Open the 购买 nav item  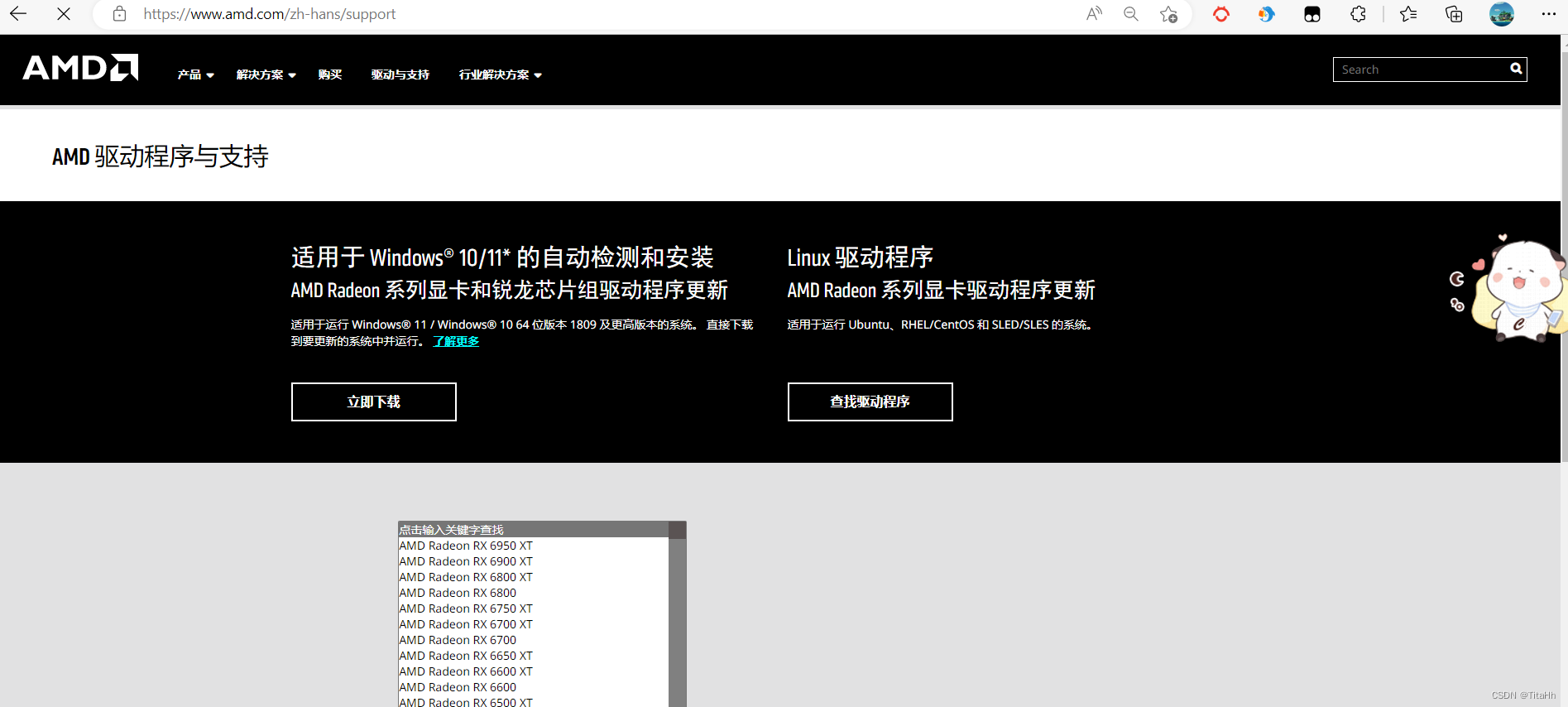pyautogui.click(x=329, y=75)
